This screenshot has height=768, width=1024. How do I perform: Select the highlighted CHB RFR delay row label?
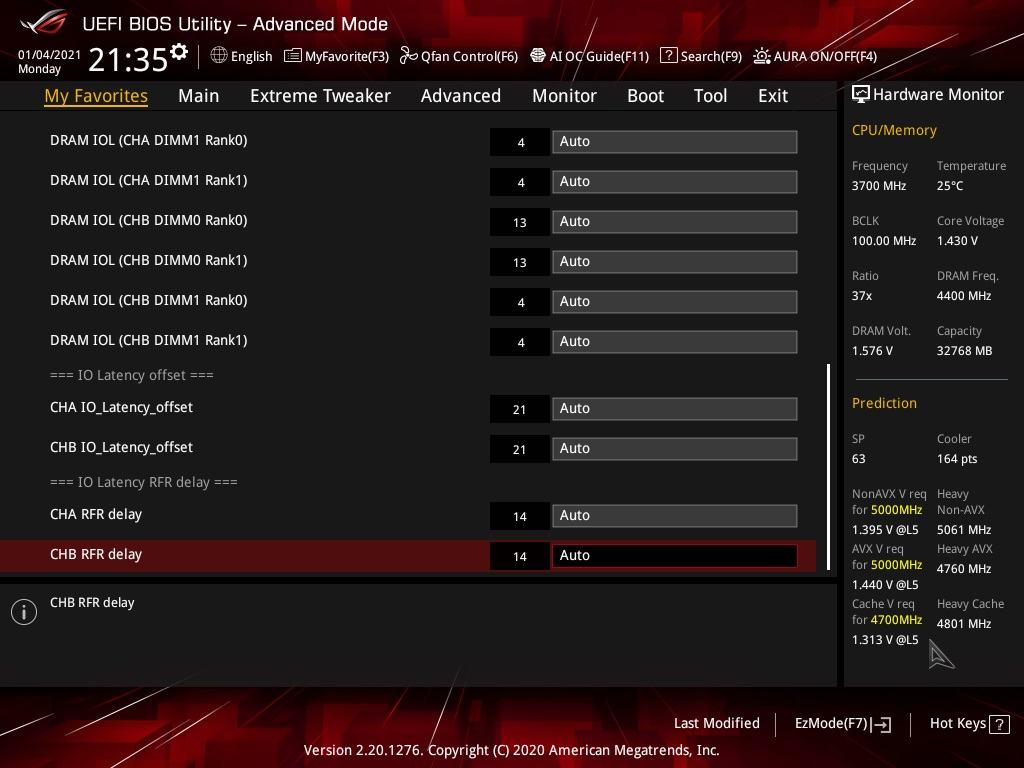coord(96,554)
